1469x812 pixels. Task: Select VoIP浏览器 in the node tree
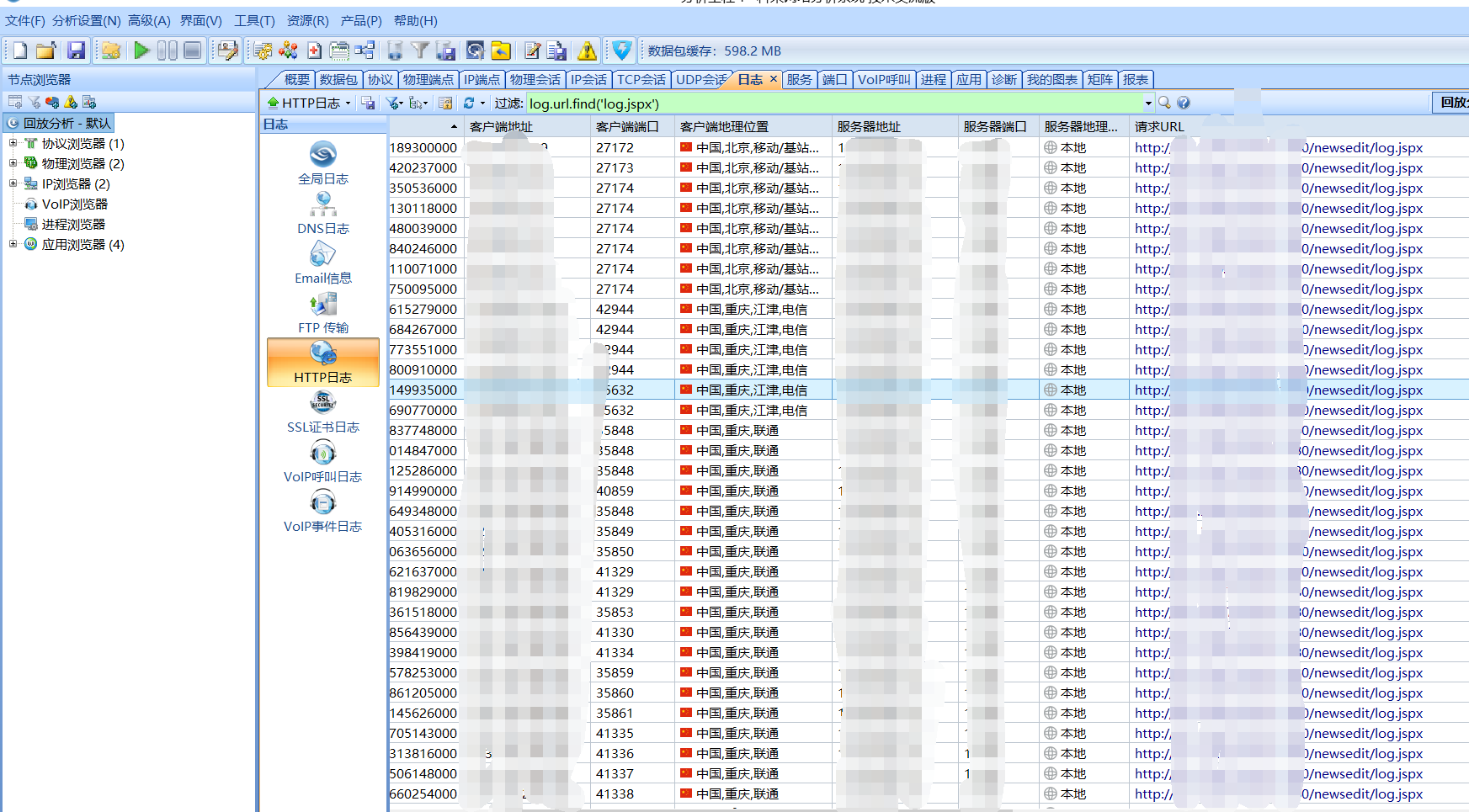tap(75, 204)
